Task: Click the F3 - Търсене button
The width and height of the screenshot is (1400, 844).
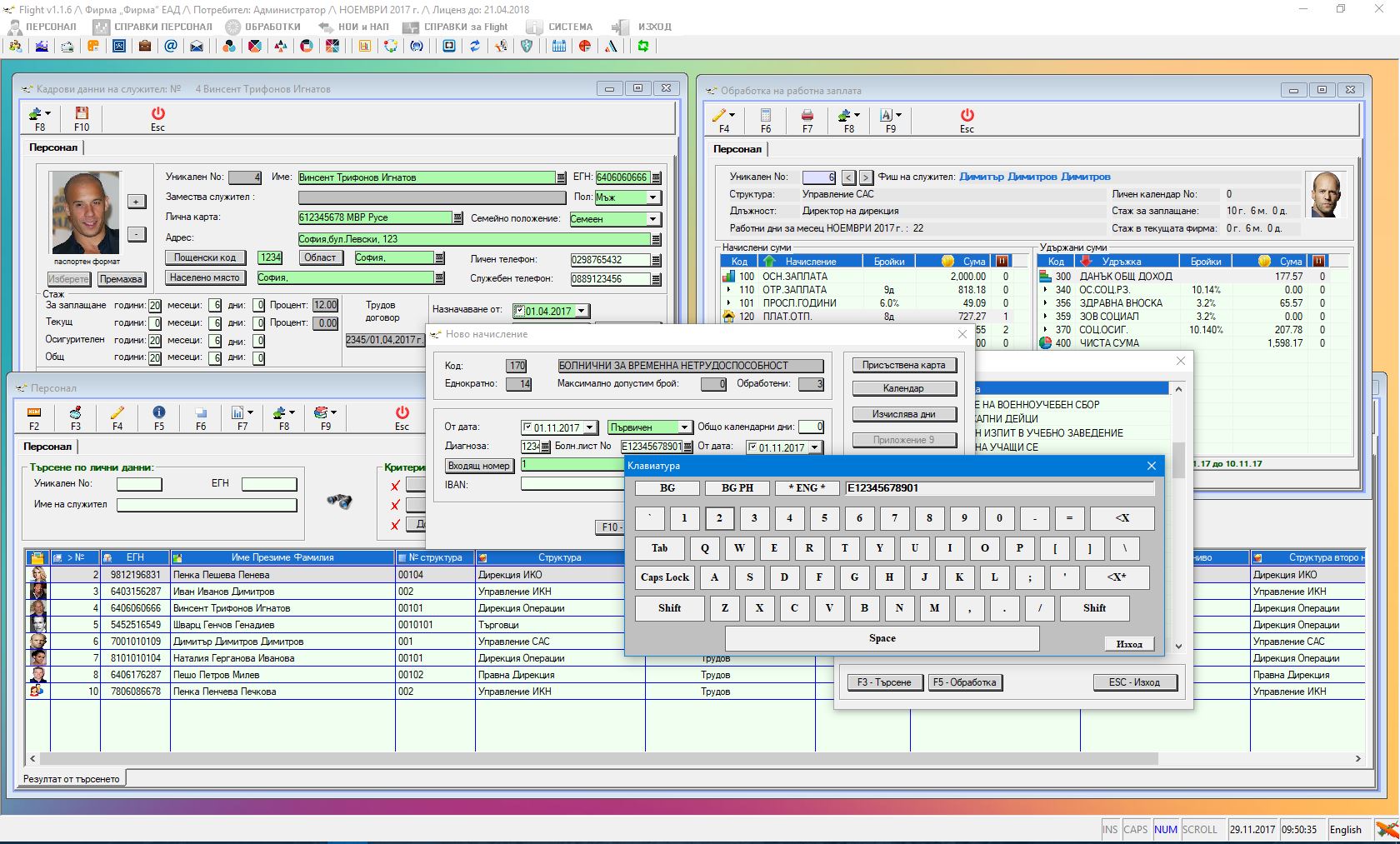Action: (884, 682)
